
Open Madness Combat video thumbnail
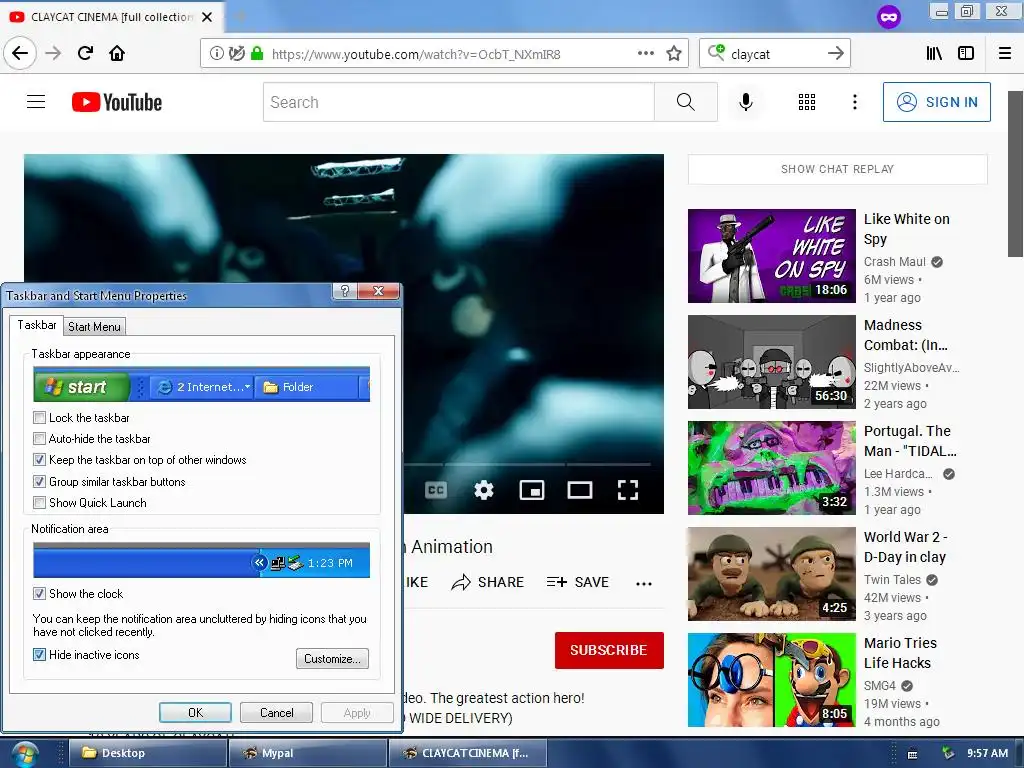(771, 362)
